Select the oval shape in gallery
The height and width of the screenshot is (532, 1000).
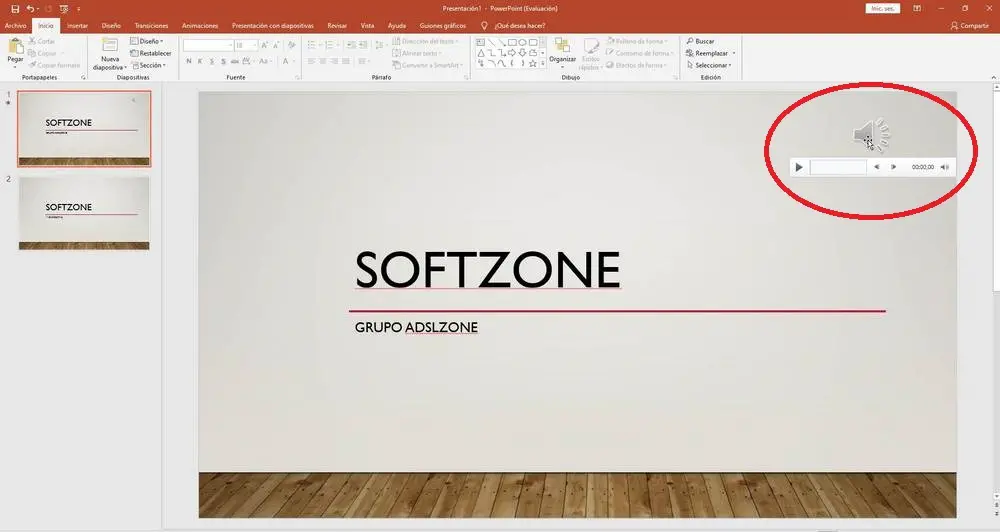(522, 42)
